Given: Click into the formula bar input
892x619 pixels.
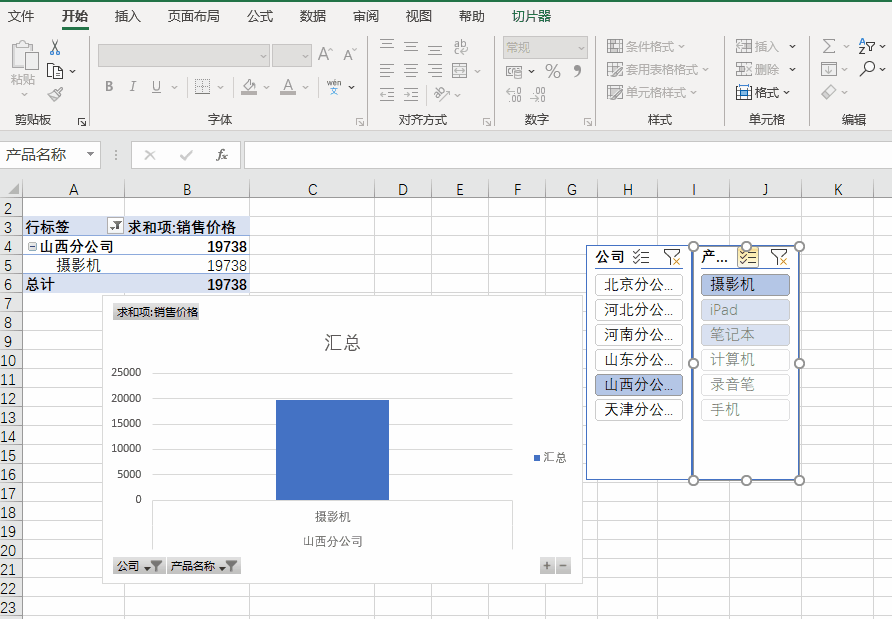Looking at the screenshot, I should pyautogui.click(x=568, y=155).
